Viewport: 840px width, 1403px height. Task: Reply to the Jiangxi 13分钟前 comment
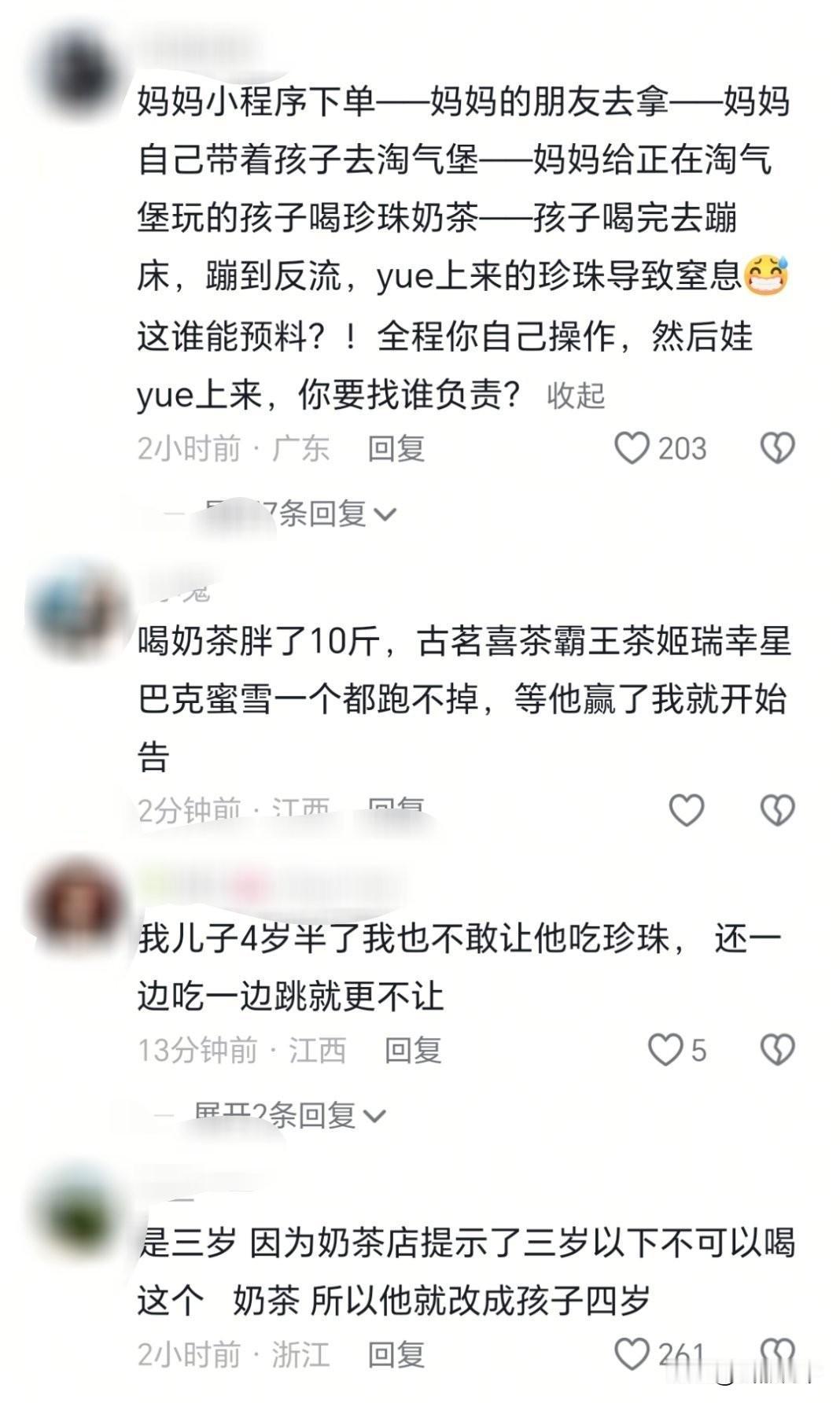click(413, 1050)
